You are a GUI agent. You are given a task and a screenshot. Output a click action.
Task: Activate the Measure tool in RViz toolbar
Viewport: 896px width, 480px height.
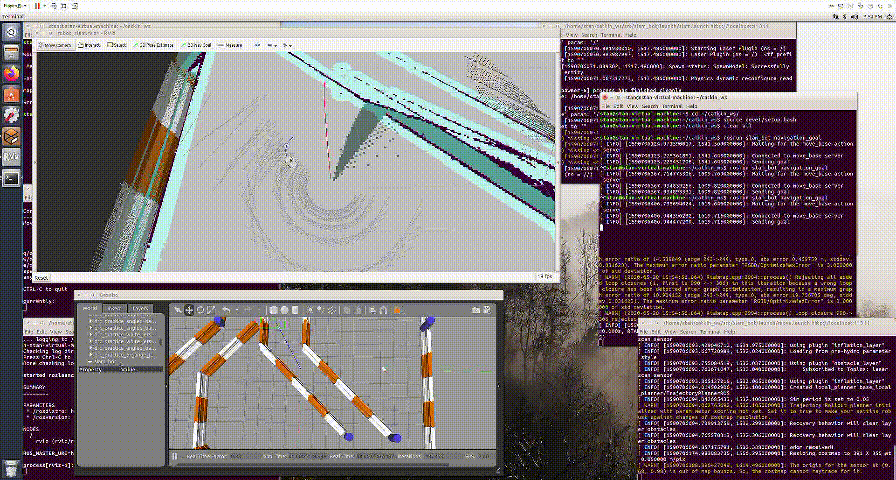[229, 45]
